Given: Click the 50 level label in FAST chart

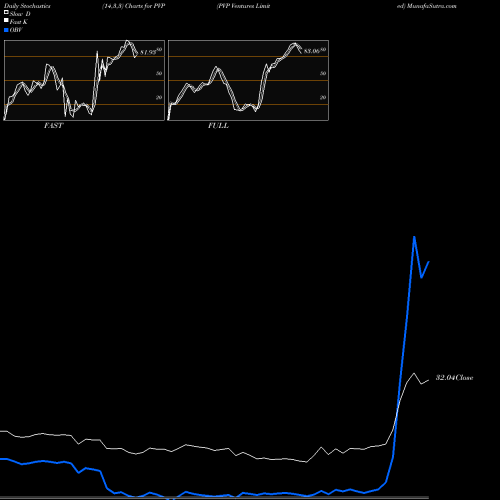Looking at the screenshot, I should tap(159, 73).
